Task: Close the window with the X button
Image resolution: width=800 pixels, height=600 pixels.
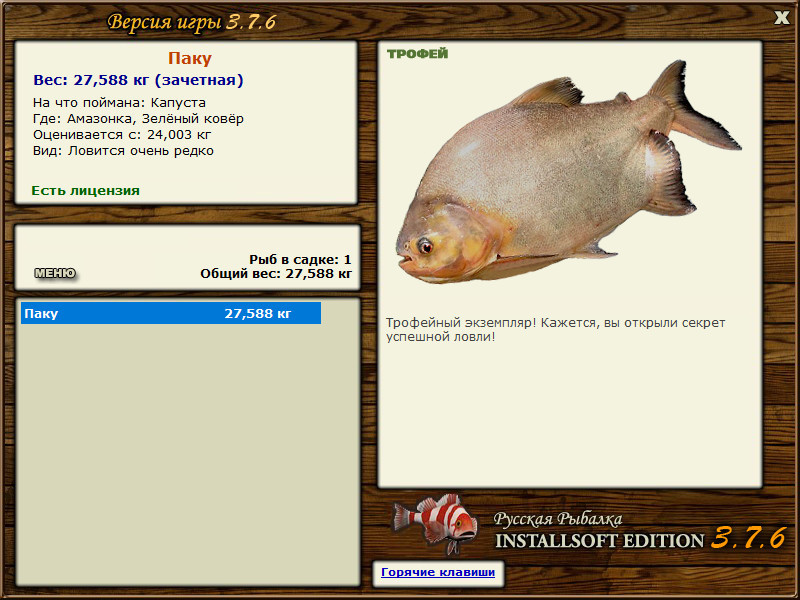Action: pos(782,18)
